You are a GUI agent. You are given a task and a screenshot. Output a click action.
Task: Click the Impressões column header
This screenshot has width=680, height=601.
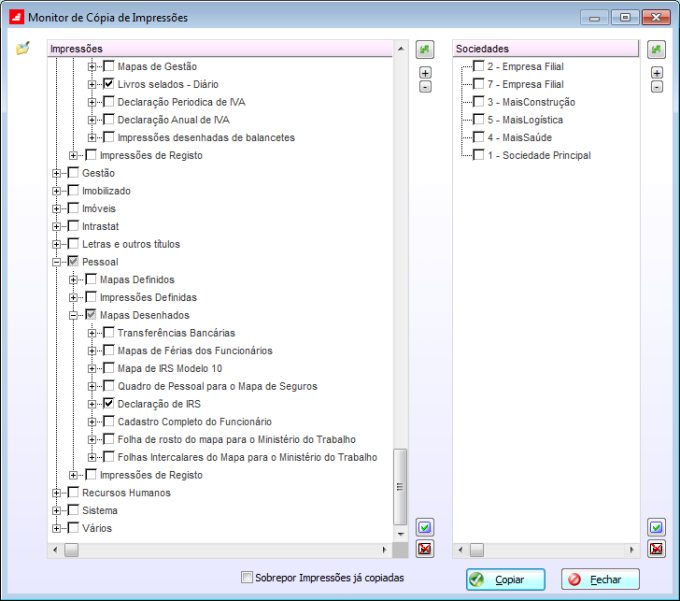tap(220, 49)
